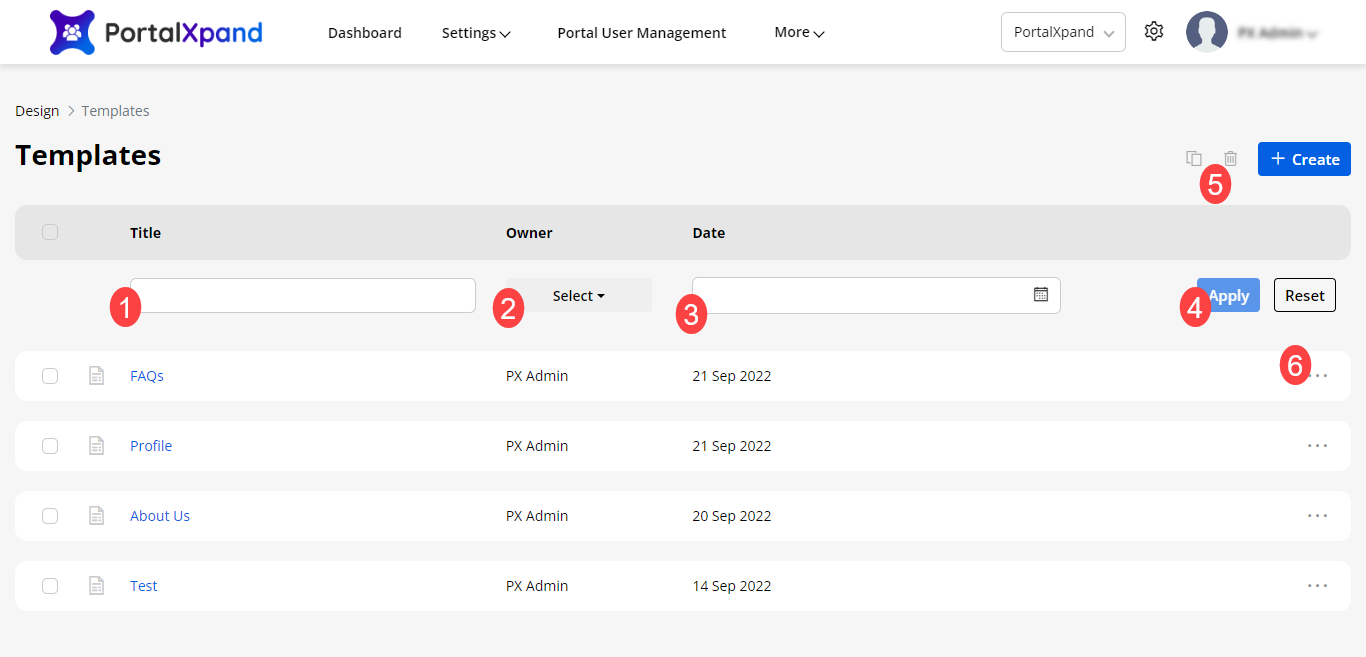
Task: Open the three-dot menu for Test row
Action: (x=1318, y=586)
